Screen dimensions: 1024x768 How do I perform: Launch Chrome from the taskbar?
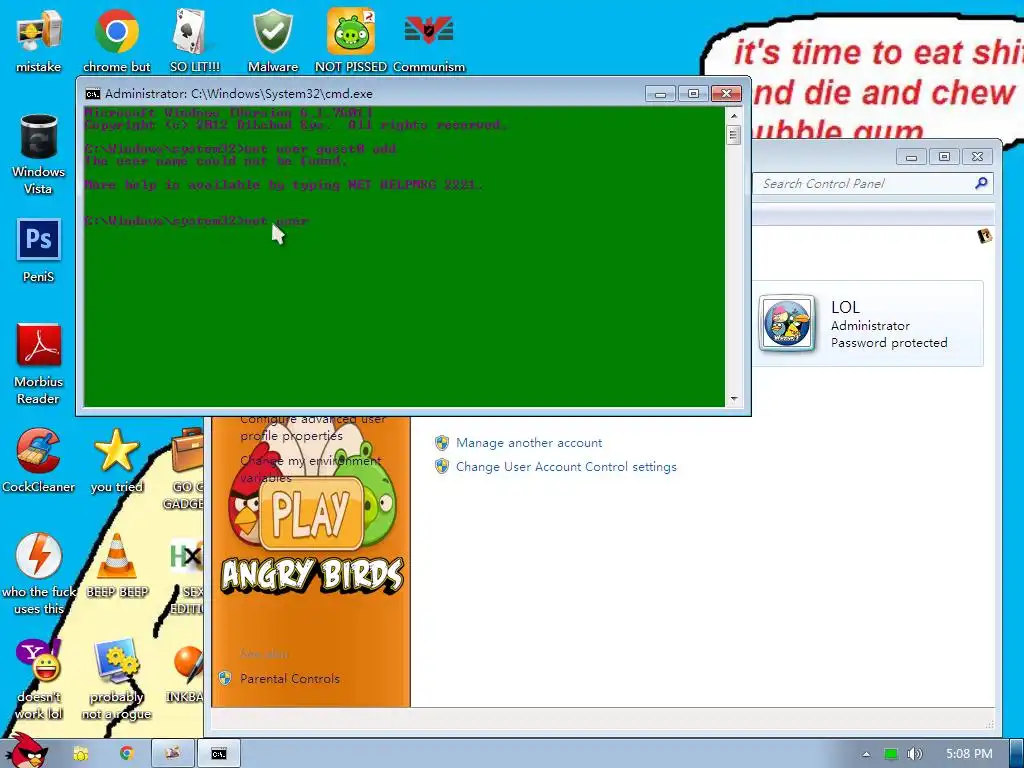click(x=127, y=754)
